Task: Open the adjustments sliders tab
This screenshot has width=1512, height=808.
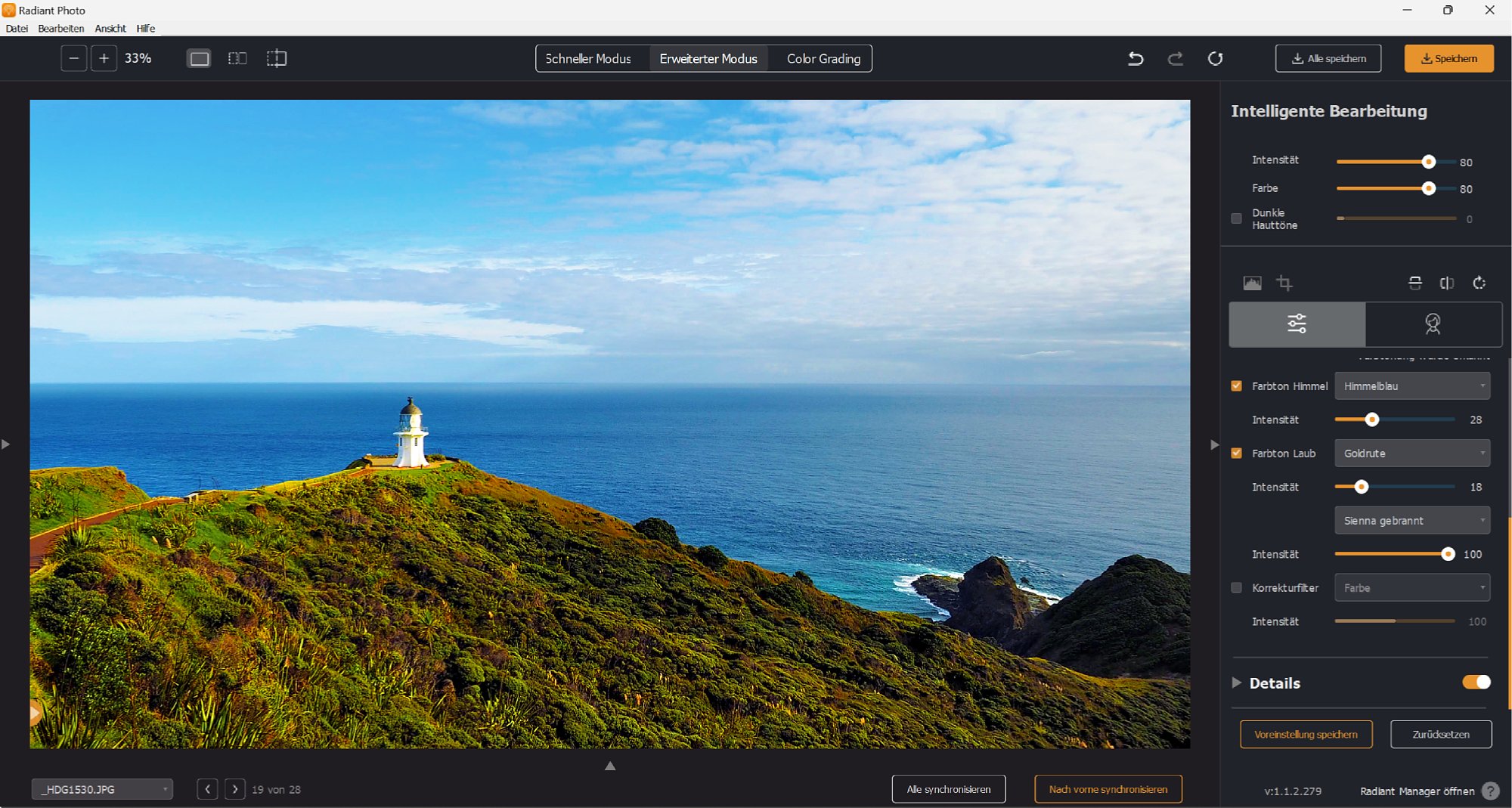Action: (1297, 324)
